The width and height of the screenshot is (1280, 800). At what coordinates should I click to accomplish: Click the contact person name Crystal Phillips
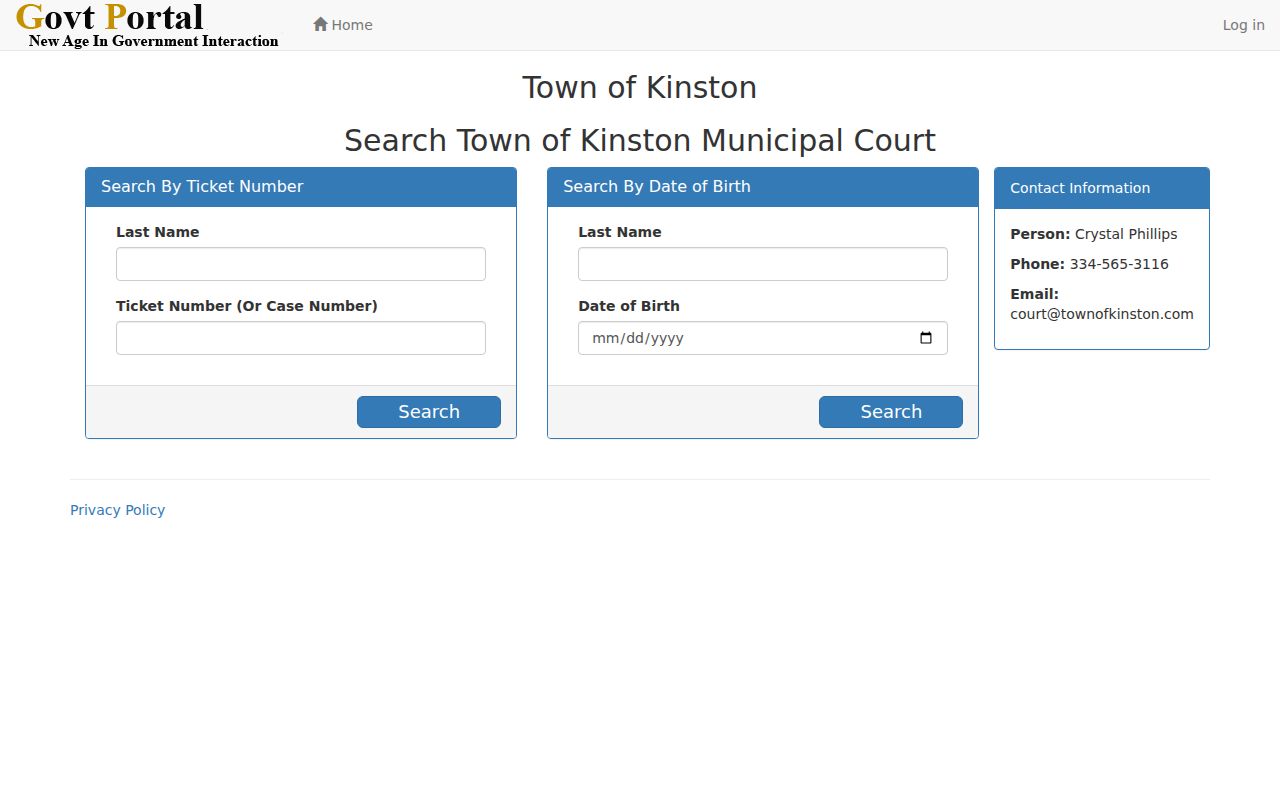point(1126,234)
